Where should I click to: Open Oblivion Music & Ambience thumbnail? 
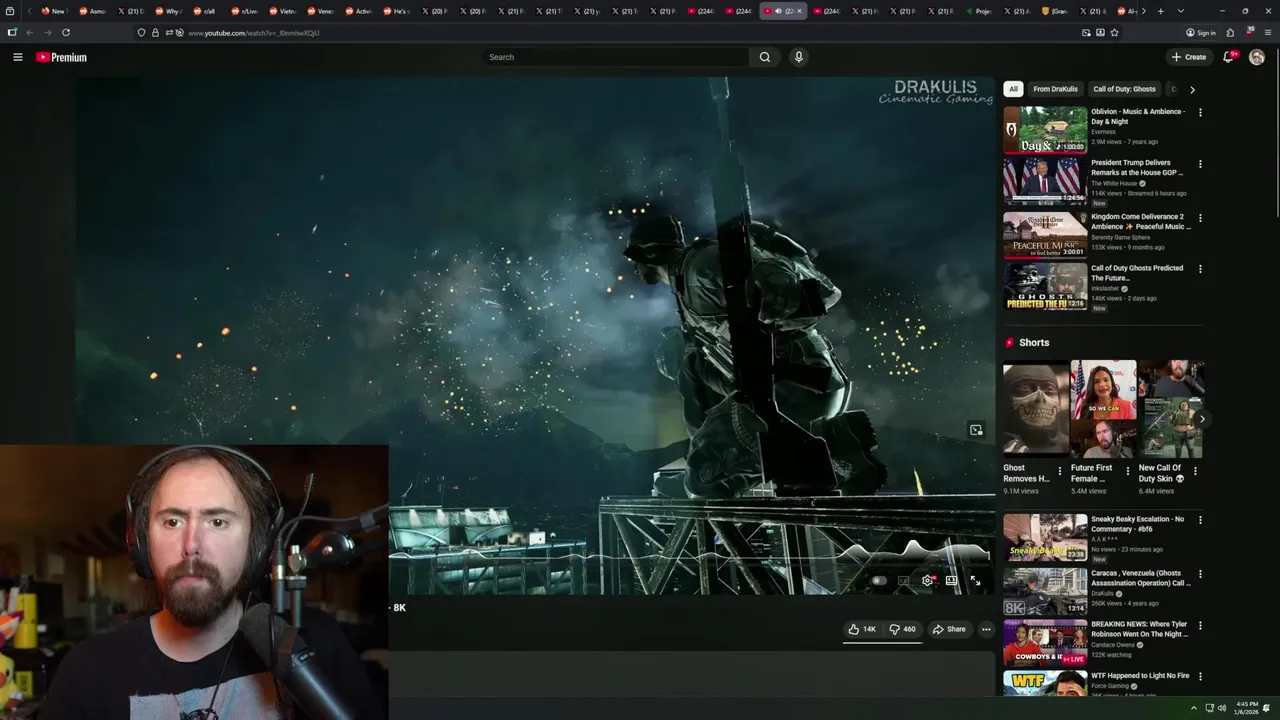(1045, 130)
